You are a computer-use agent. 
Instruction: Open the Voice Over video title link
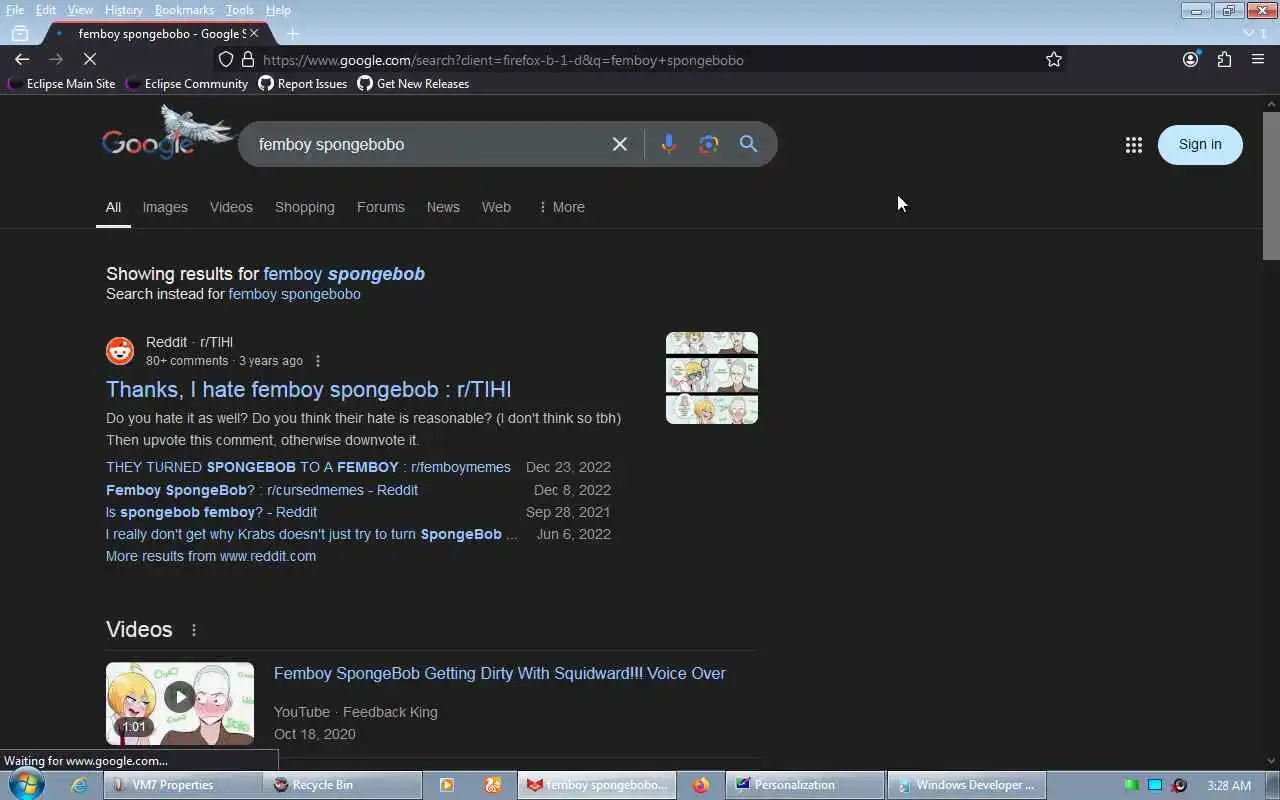coord(500,673)
